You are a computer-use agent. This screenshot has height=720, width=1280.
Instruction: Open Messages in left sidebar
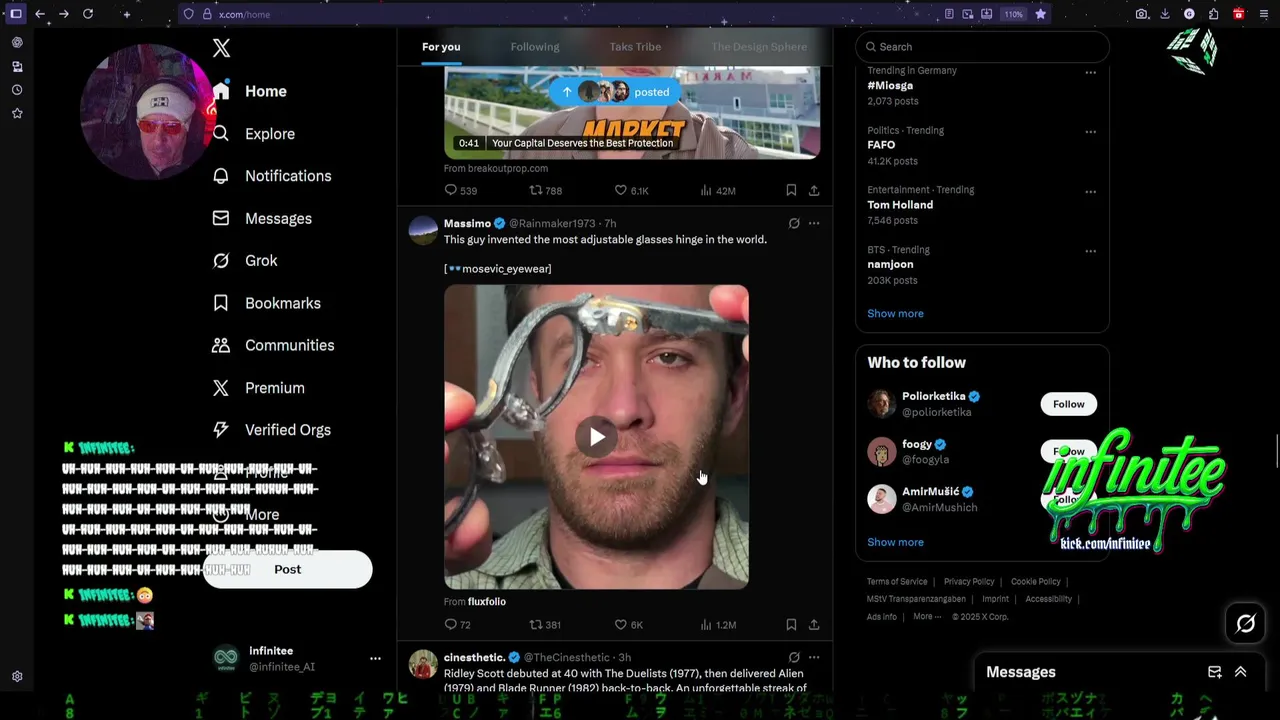[262, 218]
